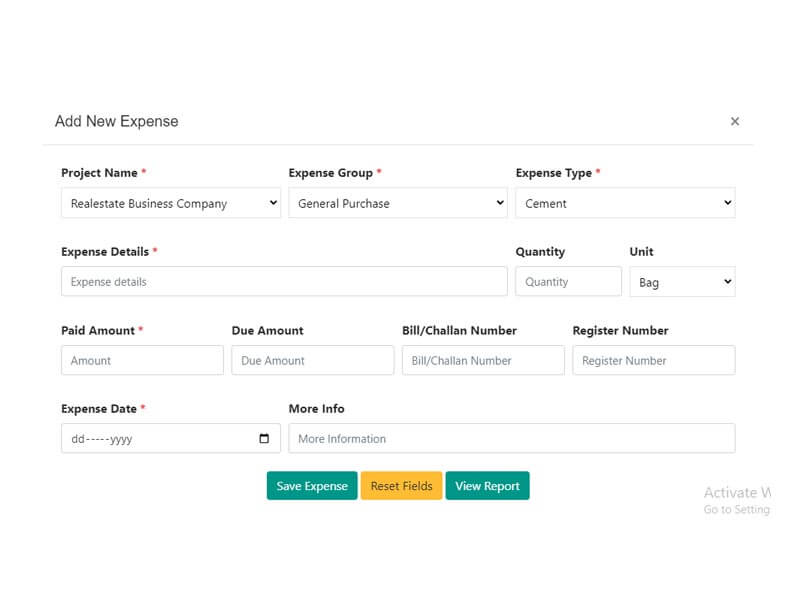Open the Expense Type dropdown showing Cement
800x600 pixels.
(625, 203)
